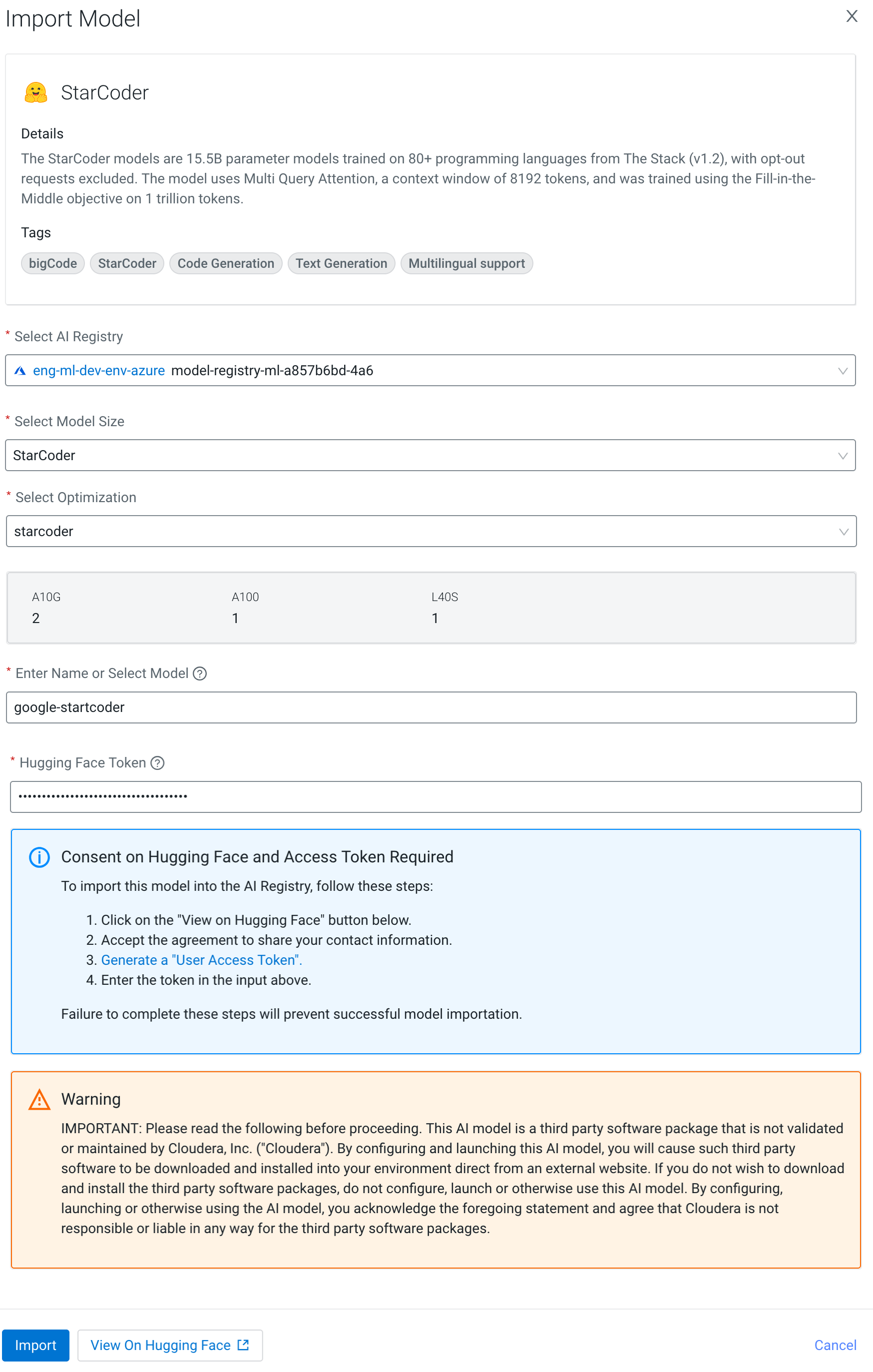Click help icon next to Hugging Face Token
This screenshot has height=1372, width=873.
coord(158,763)
